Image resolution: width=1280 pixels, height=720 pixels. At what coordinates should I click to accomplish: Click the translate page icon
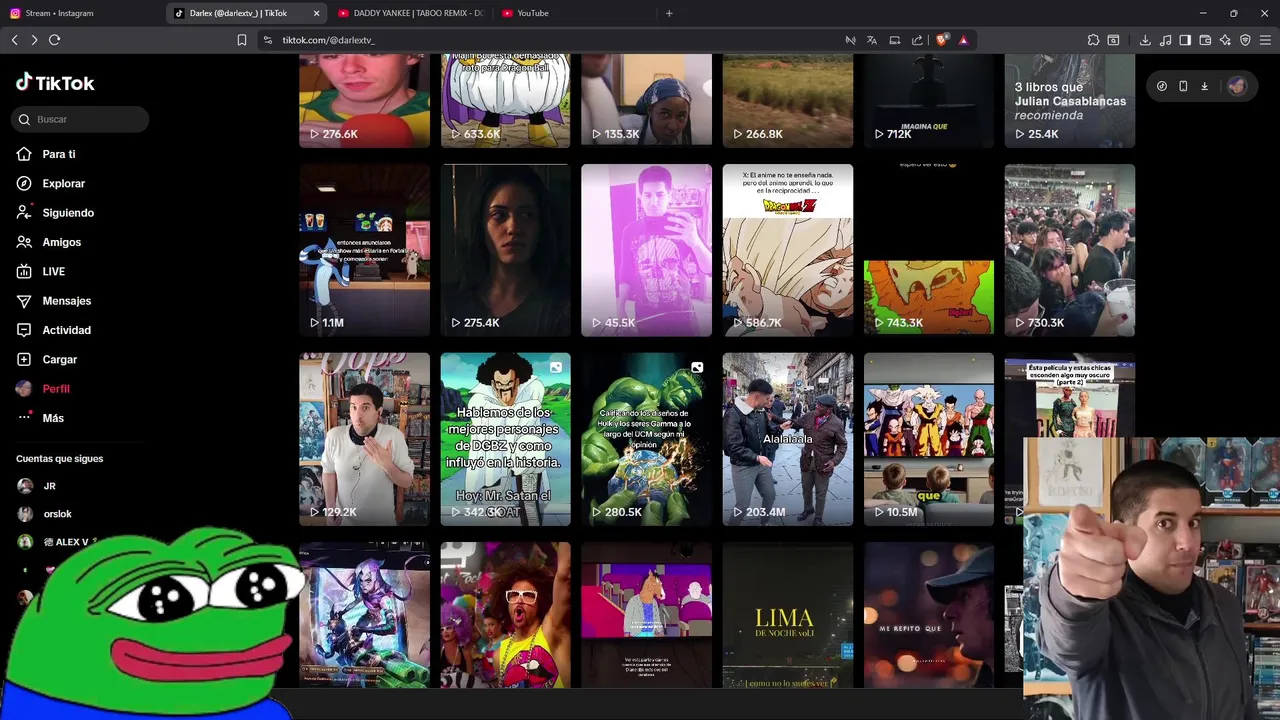point(872,40)
